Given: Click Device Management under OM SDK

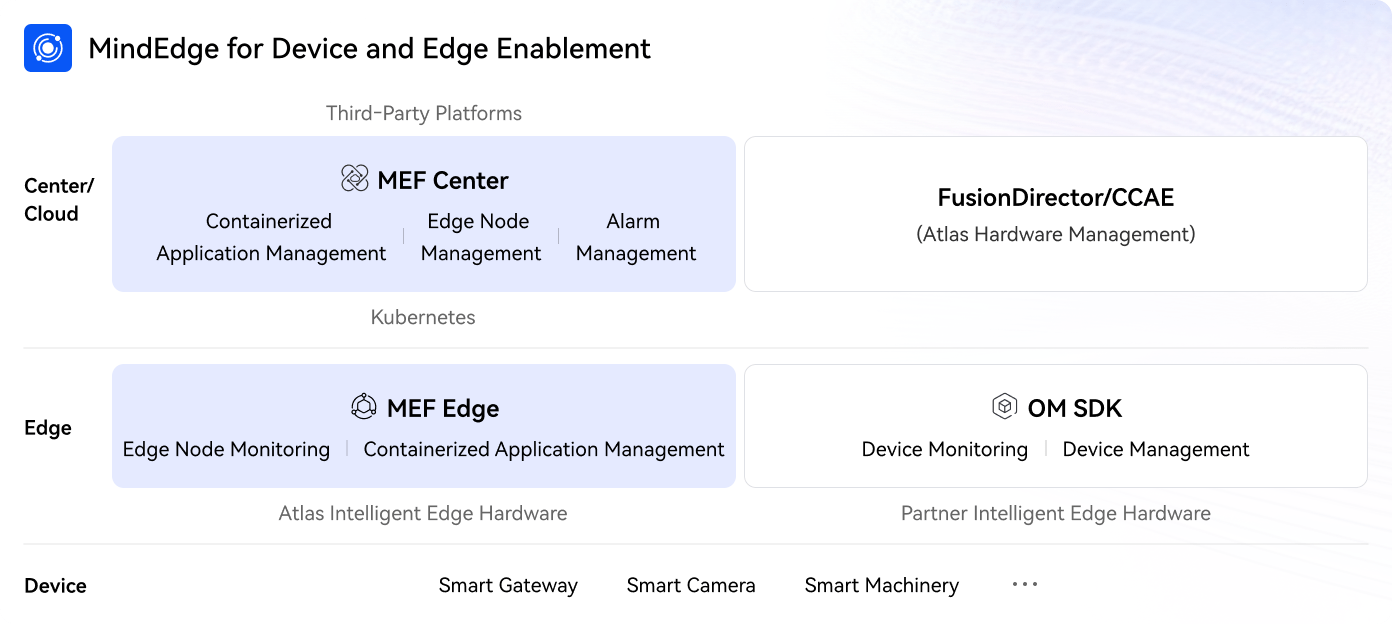Looking at the screenshot, I should [1155, 450].
